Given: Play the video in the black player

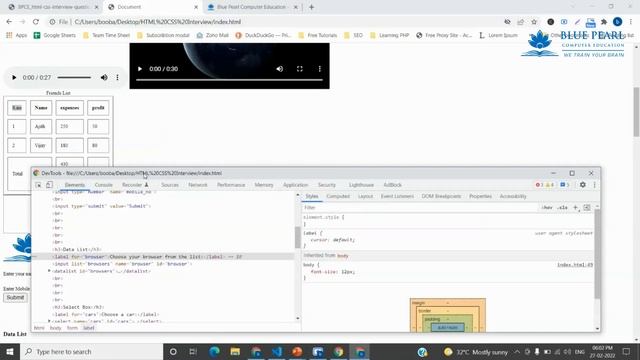Looking at the screenshot, I should [x=140, y=69].
